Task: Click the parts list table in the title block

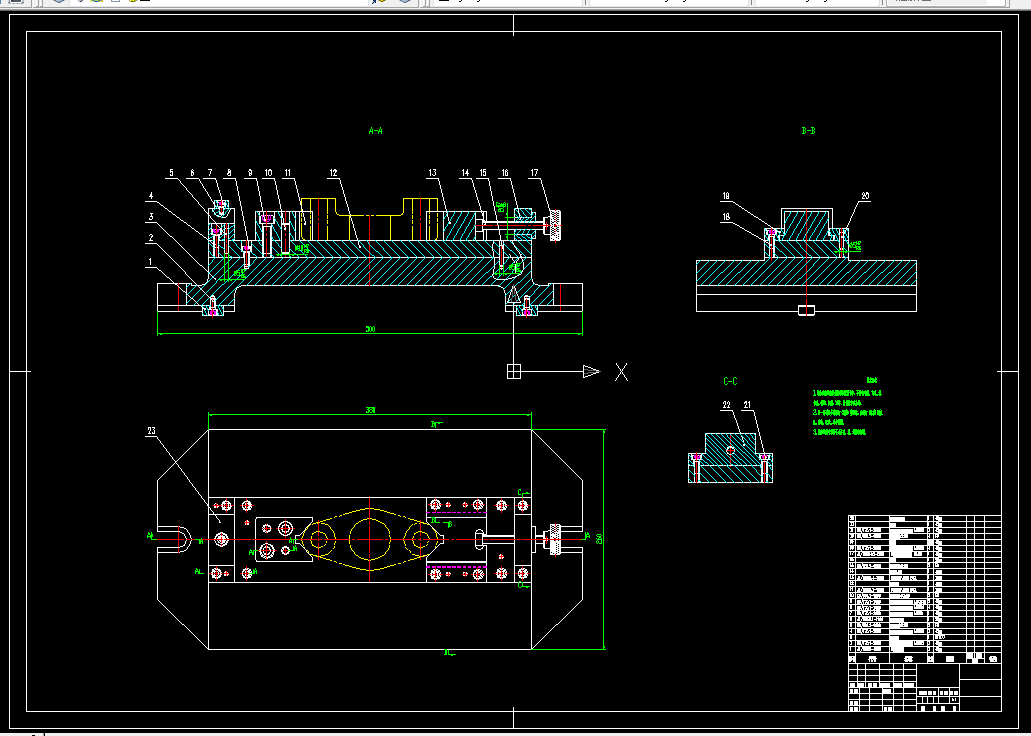Action: click(925, 589)
